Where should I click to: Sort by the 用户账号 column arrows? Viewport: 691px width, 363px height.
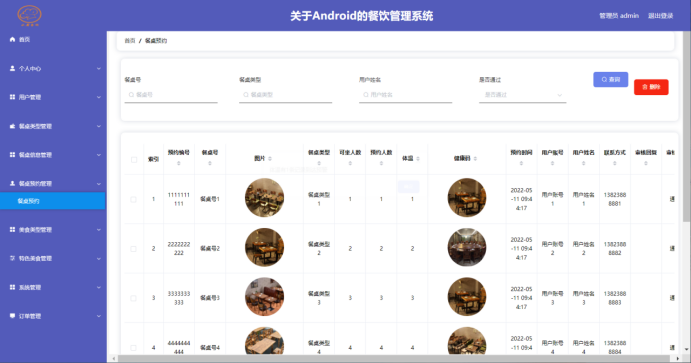[552, 163]
